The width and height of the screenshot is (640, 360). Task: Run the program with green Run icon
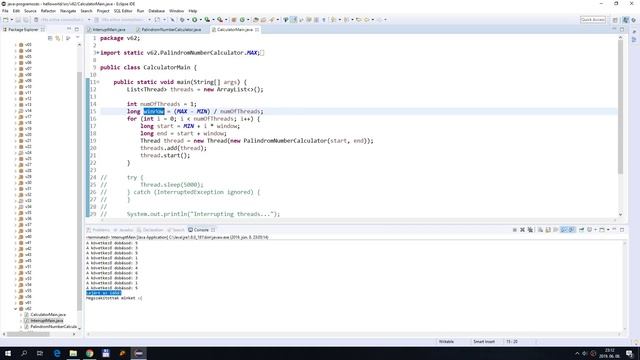[195, 20]
